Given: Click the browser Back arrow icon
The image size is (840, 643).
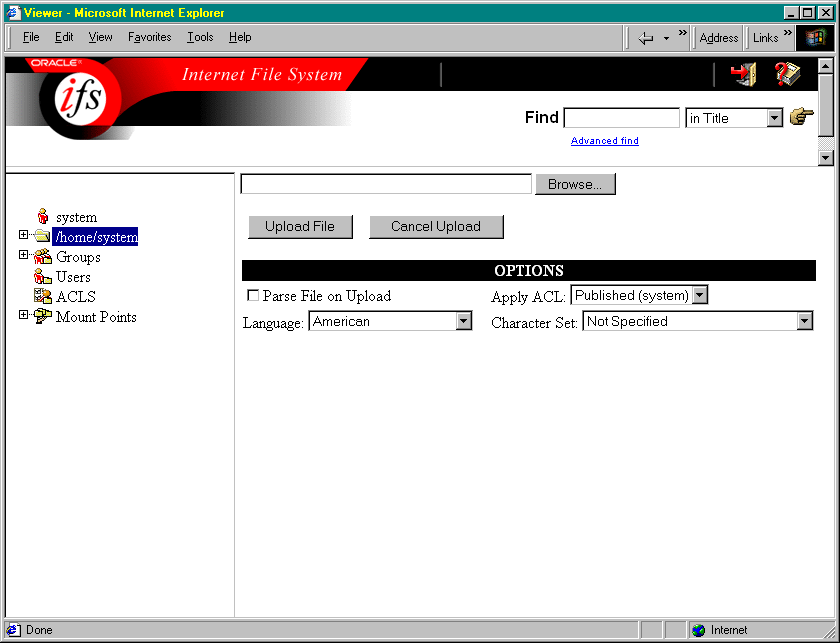Looking at the screenshot, I should click(646, 38).
